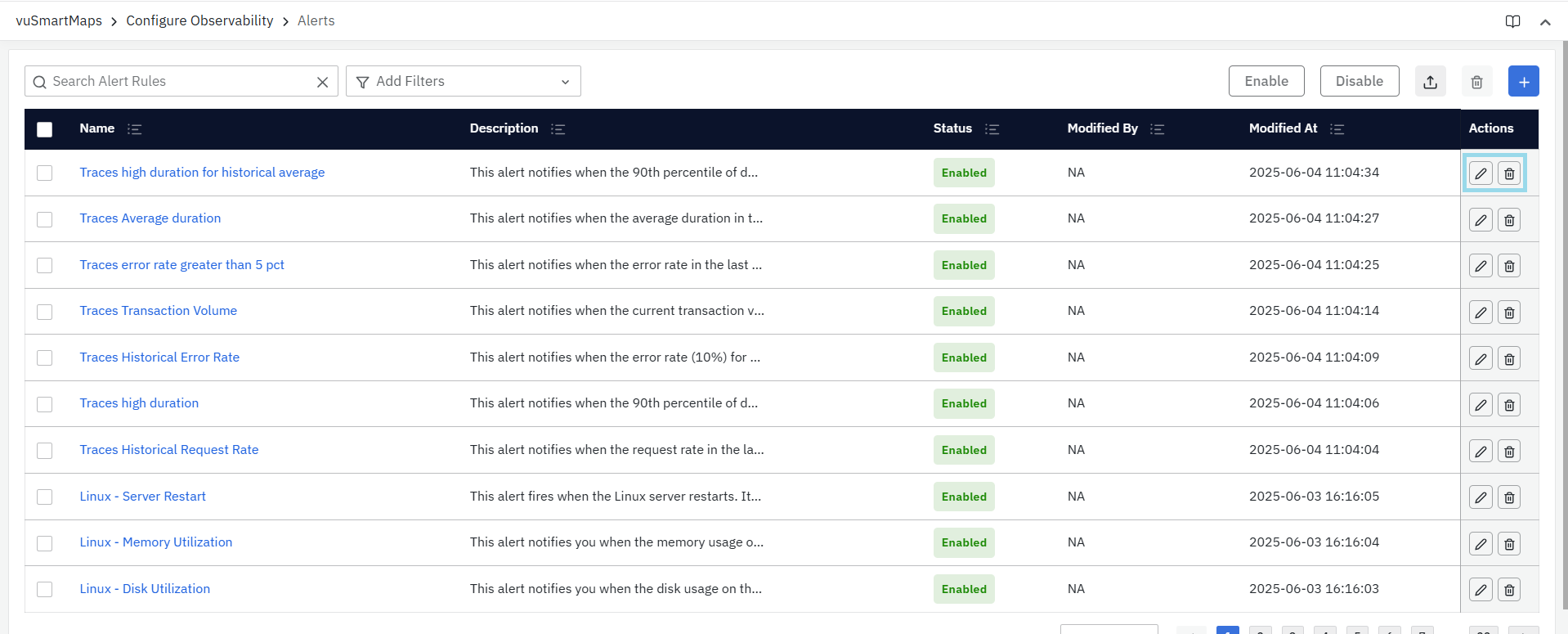Collapse the header using the top chevron

click(x=1545, y=22)
